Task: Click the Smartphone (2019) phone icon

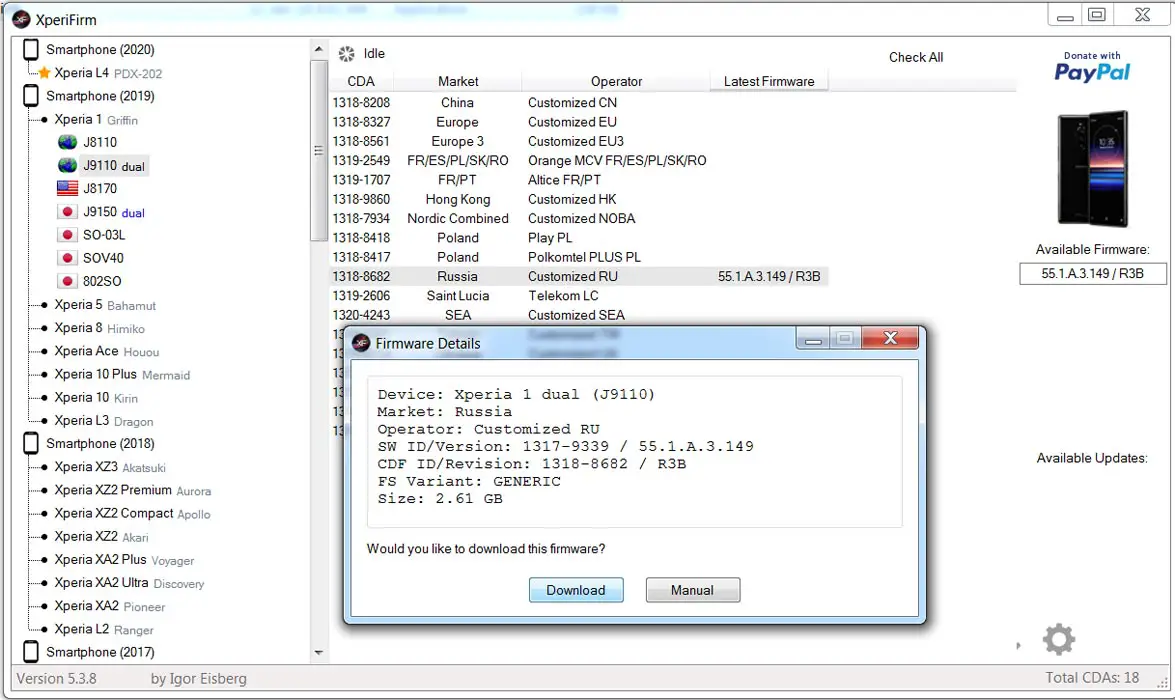Action: coord(31,96)
